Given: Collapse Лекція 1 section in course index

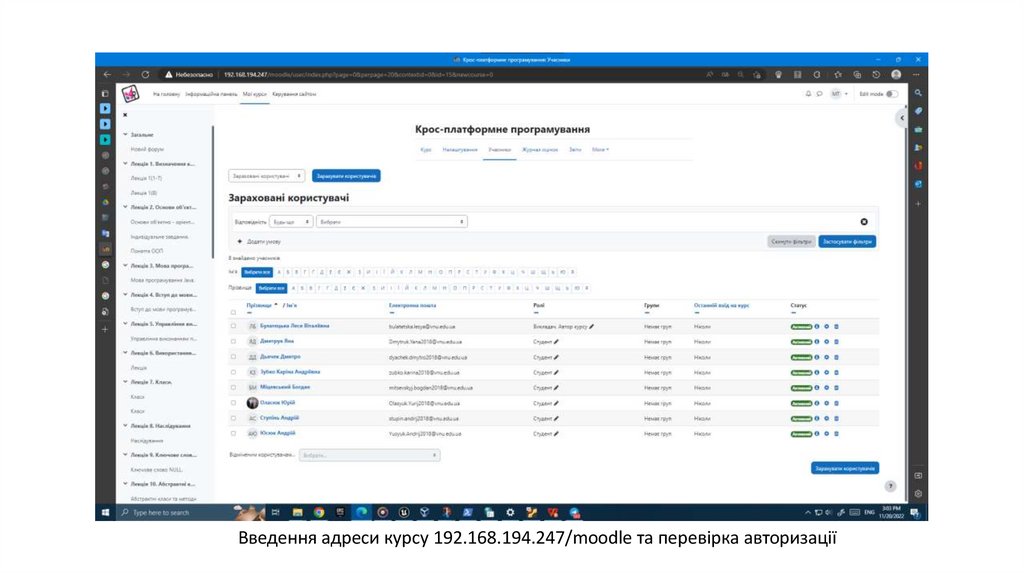Looking at the screenshot, I should (125, 164).
